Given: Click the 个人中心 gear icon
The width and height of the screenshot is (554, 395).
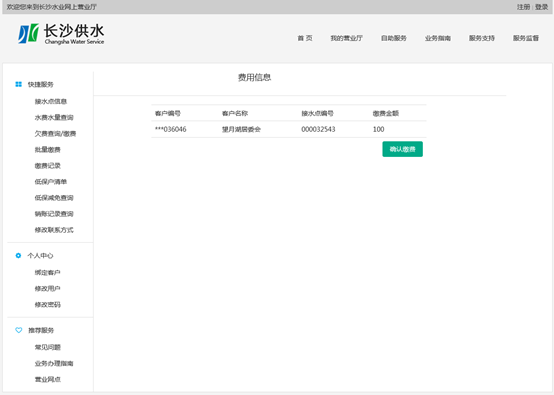Looking at the screenshot, I should coord(18,255).
